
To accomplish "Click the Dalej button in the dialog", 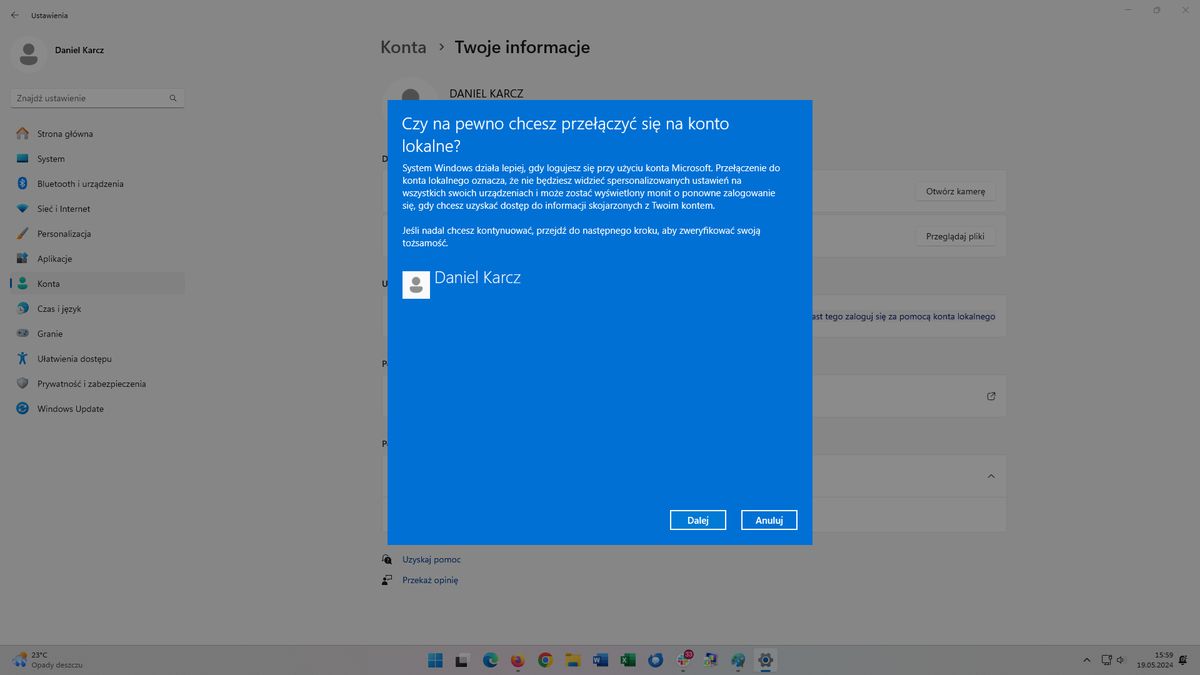I will click(697, 520).
